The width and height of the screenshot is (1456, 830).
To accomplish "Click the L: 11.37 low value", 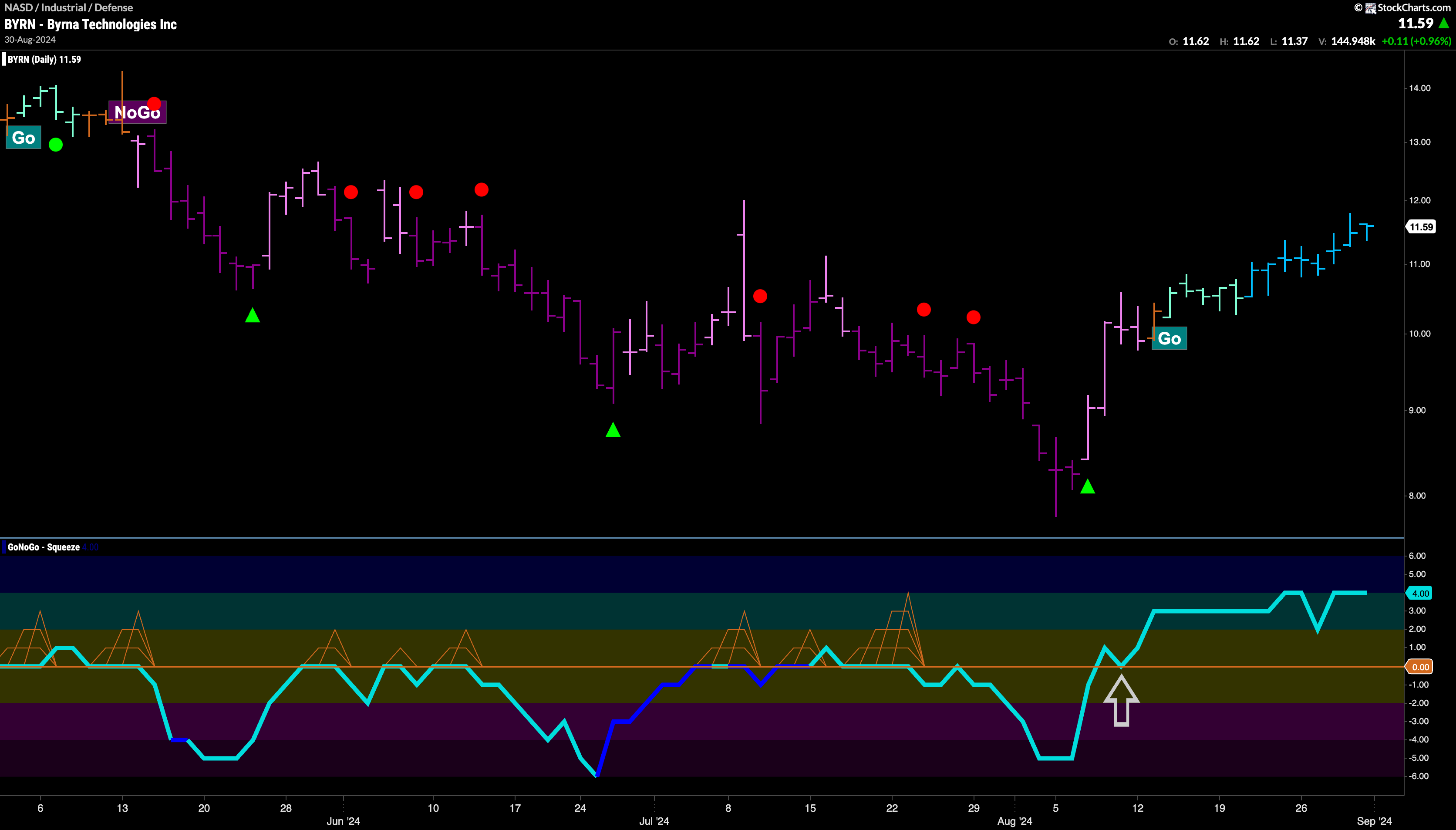I will (x=1288, y=41).
